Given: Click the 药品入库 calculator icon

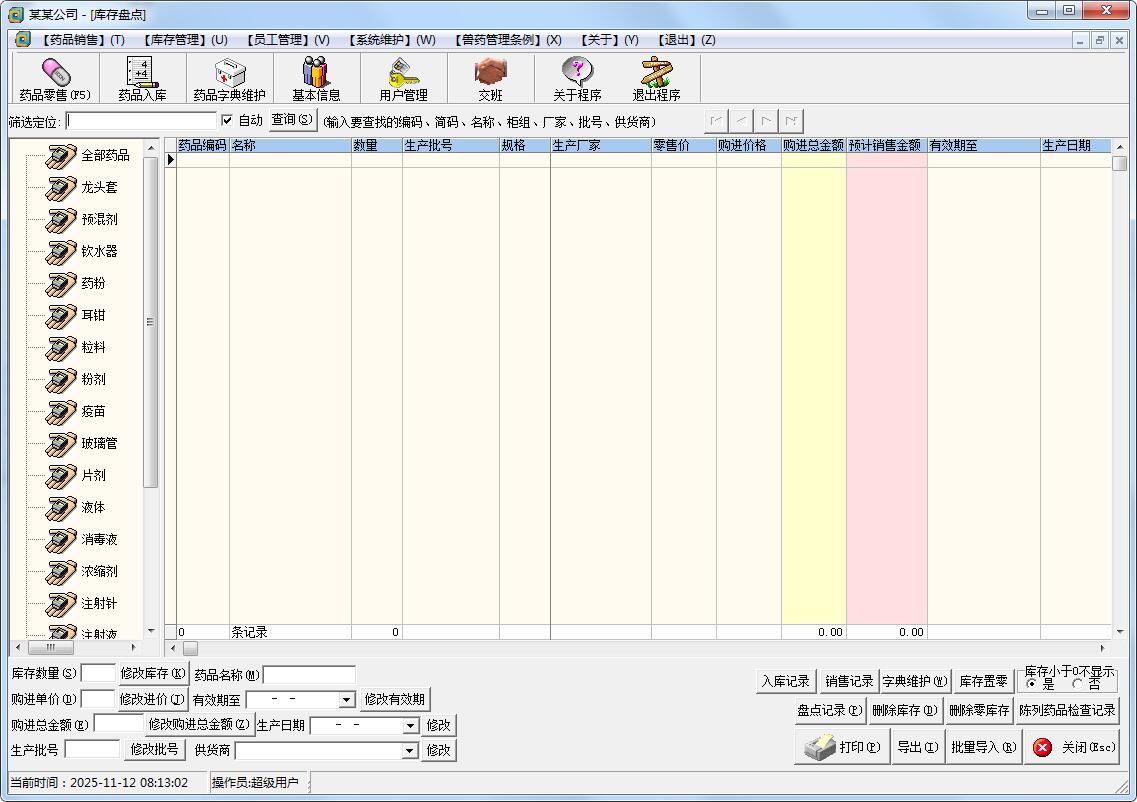Looking at the screenshot, I should (x=142, y=73).
